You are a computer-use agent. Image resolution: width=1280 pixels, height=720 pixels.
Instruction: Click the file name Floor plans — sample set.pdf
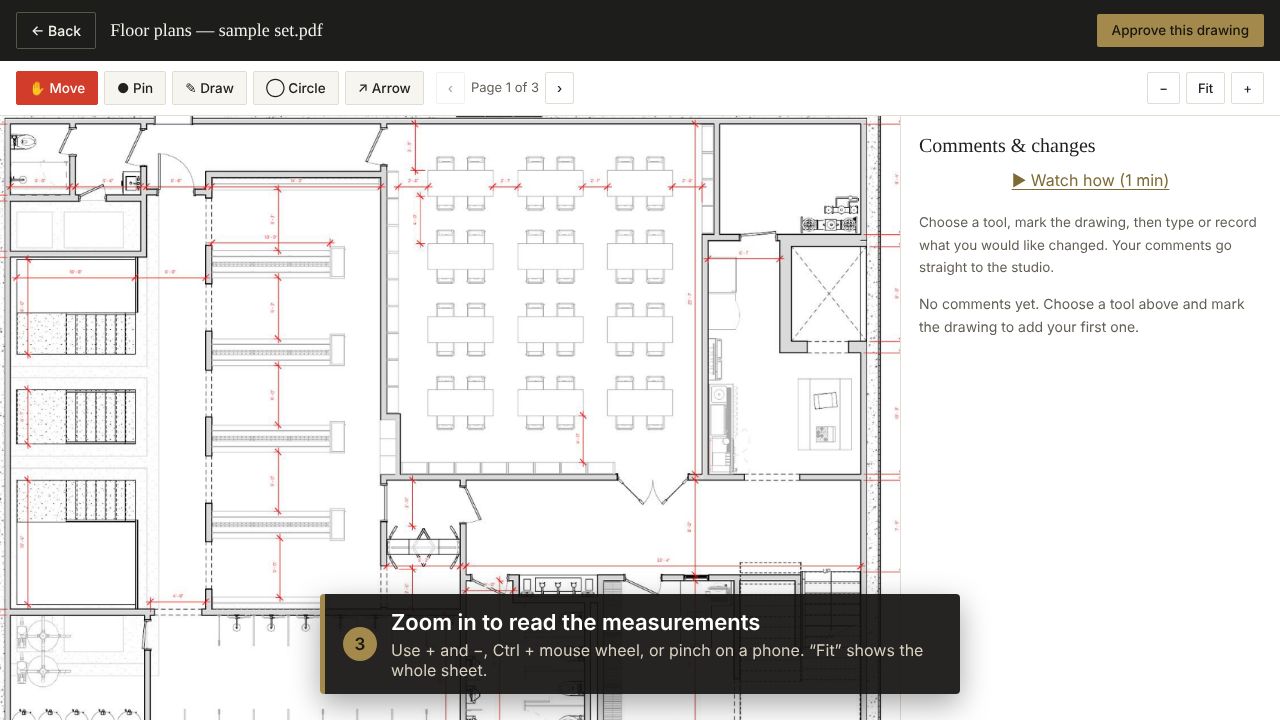[216, 30]
